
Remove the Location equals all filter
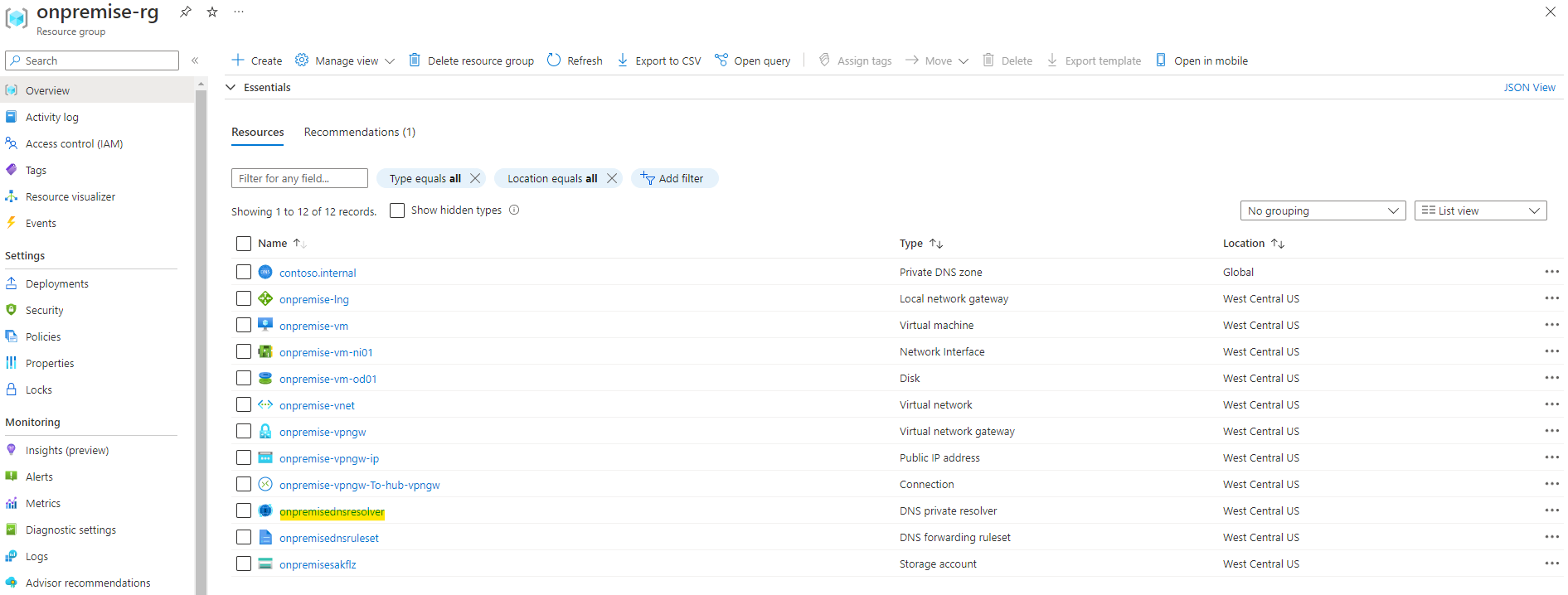tap(612, 178)
